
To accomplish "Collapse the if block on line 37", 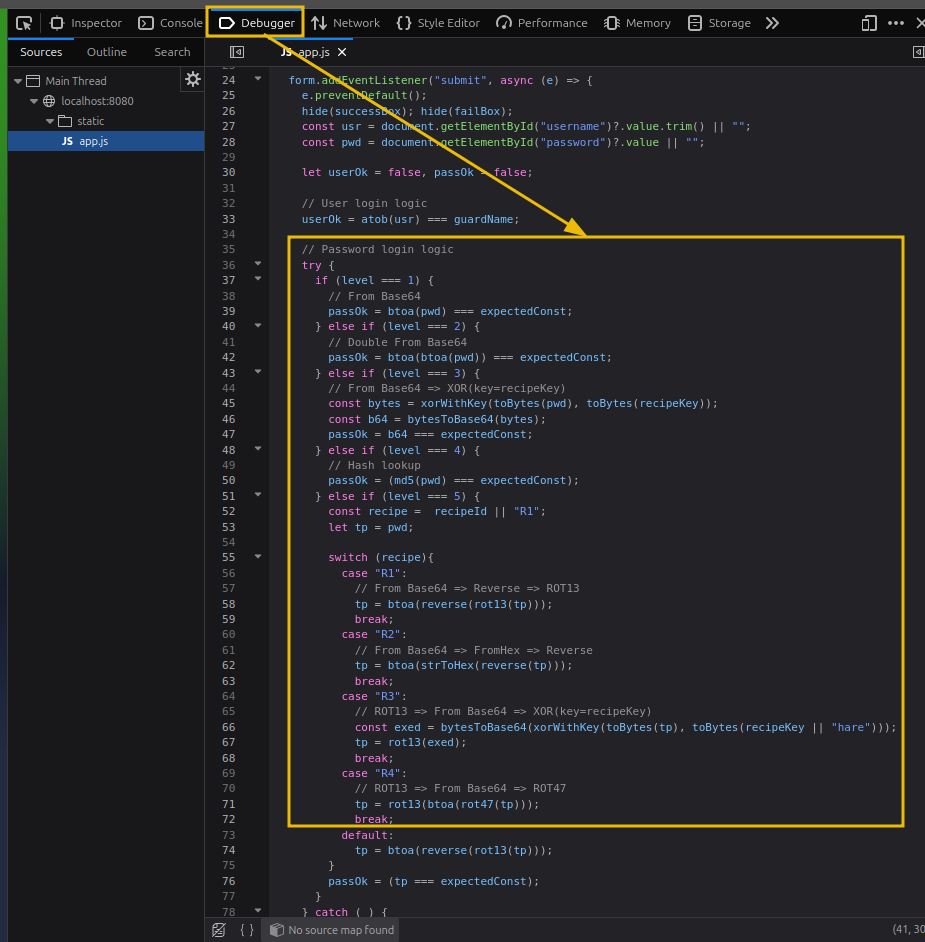I will click(258, 280).
